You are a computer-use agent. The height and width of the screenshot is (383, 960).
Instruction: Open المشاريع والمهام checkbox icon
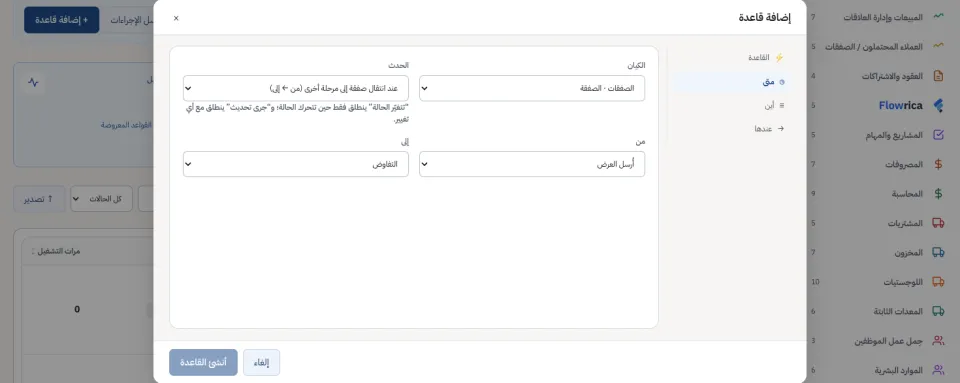938,135
